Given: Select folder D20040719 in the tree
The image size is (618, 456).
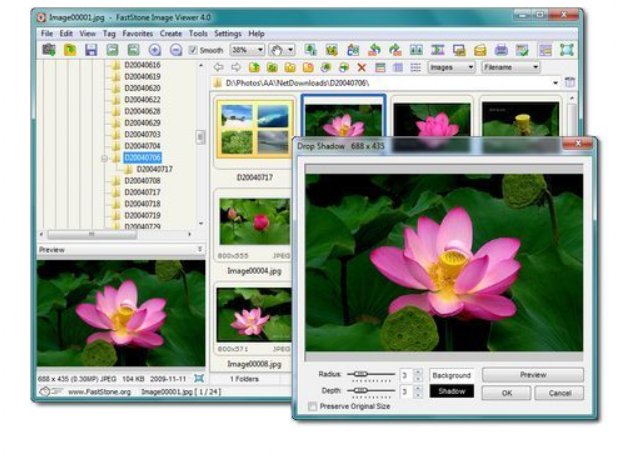Looking at the screenshot, I should (x=142, y=215).
